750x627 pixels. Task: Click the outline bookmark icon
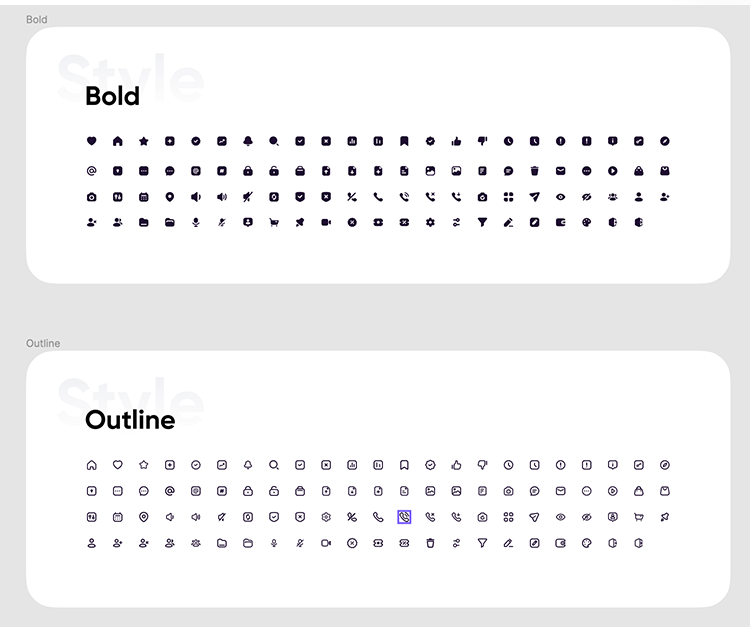pos(404,465)
